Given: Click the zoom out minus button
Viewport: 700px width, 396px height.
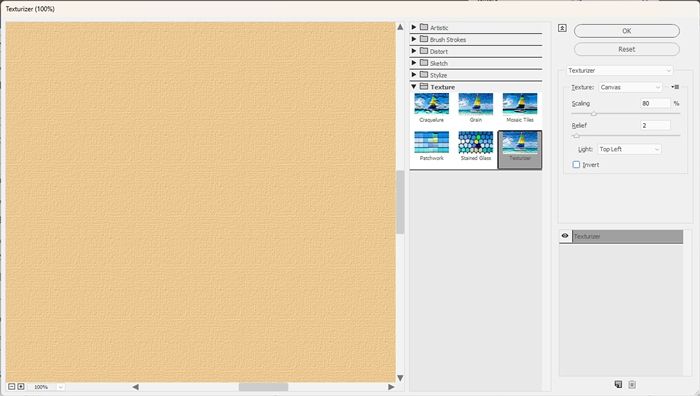Looking at the screenshot, I should pos(12,386).
